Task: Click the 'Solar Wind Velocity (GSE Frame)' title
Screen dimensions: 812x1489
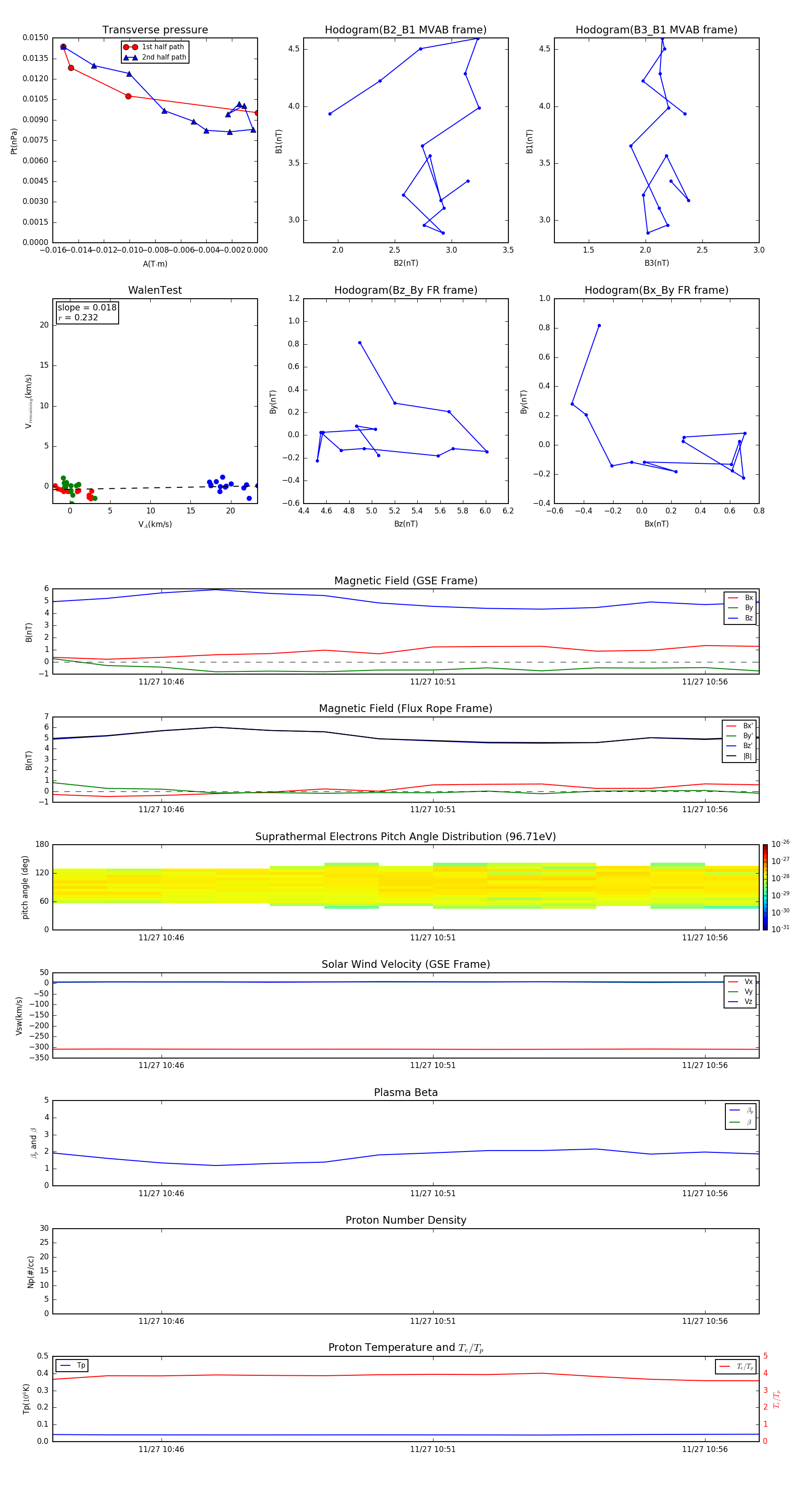Action: coord(406,964)
